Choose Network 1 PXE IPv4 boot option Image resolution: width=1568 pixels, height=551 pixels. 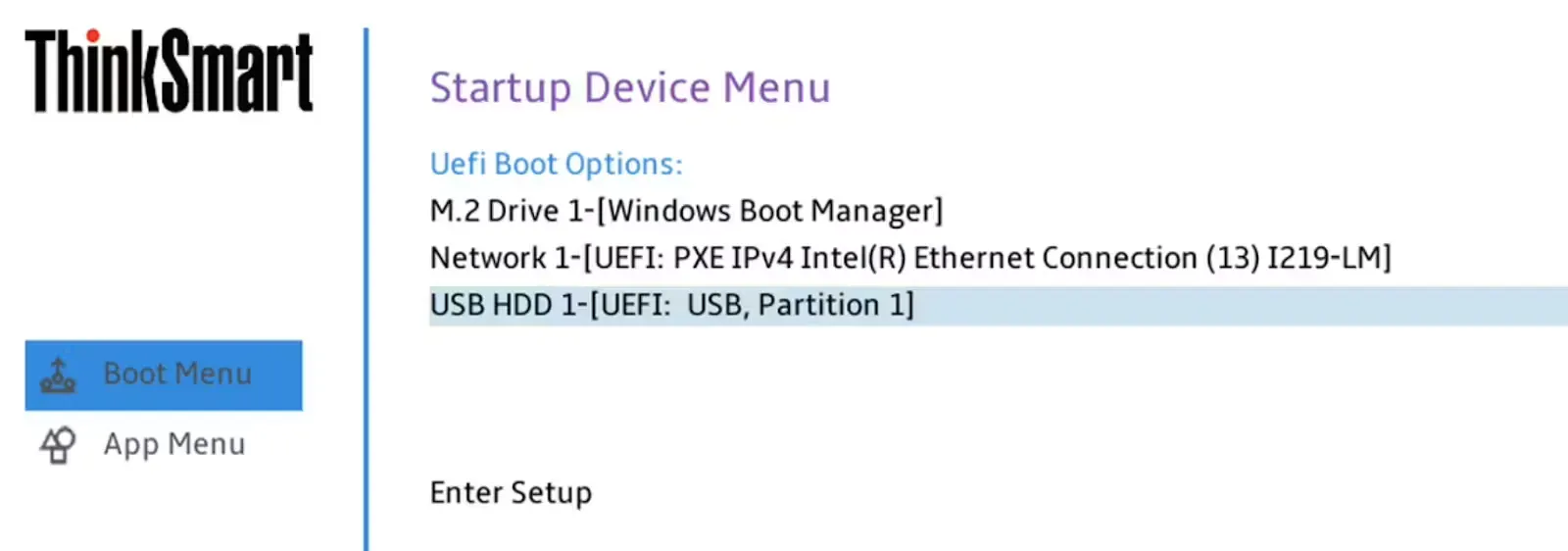(909, 258)
